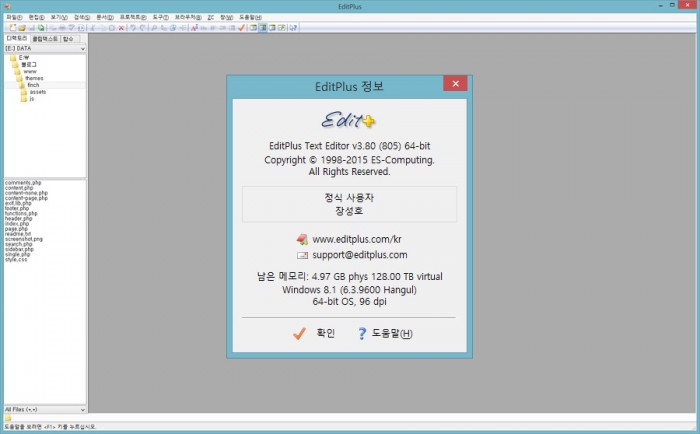Select the themes folder in tree
Screen dimensions: 700x434
click(x=34, y=78)
